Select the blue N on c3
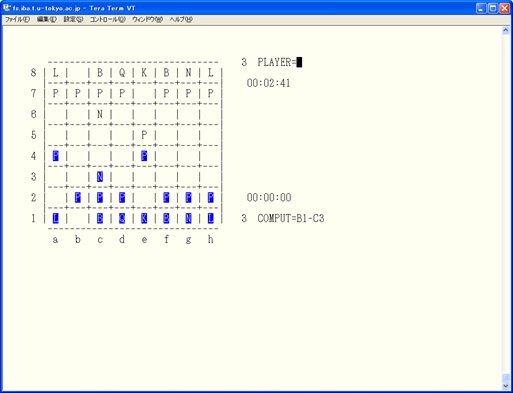Screen dimensions: 513x393 [x=100, y=177]
